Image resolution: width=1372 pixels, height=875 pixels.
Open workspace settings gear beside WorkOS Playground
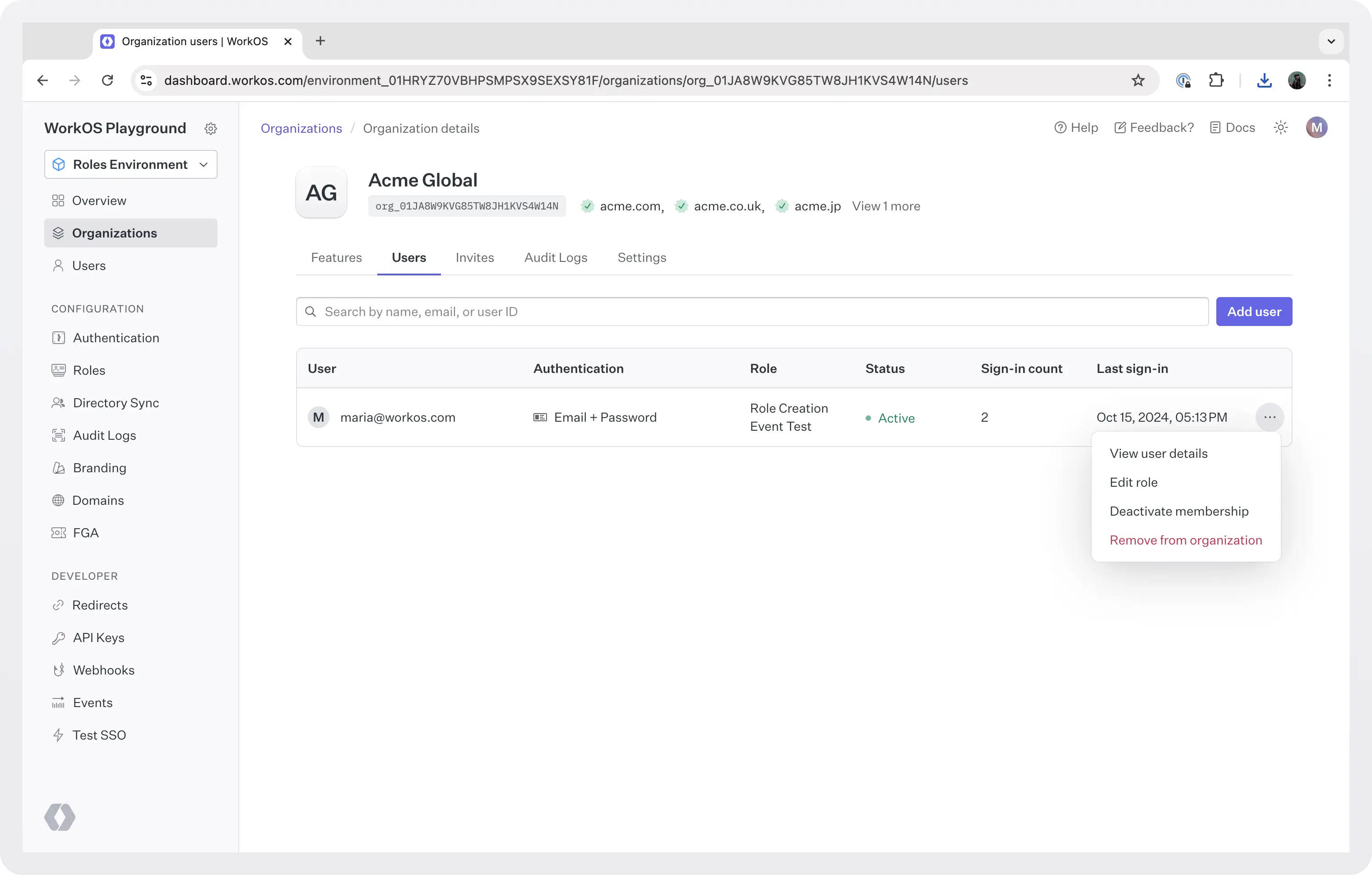point(211,129)
